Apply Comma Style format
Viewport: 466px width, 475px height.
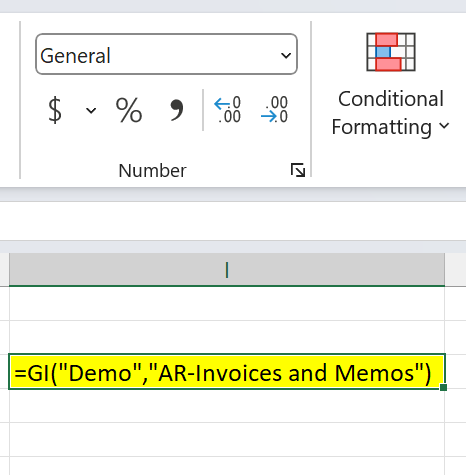[x=177, y=110]
